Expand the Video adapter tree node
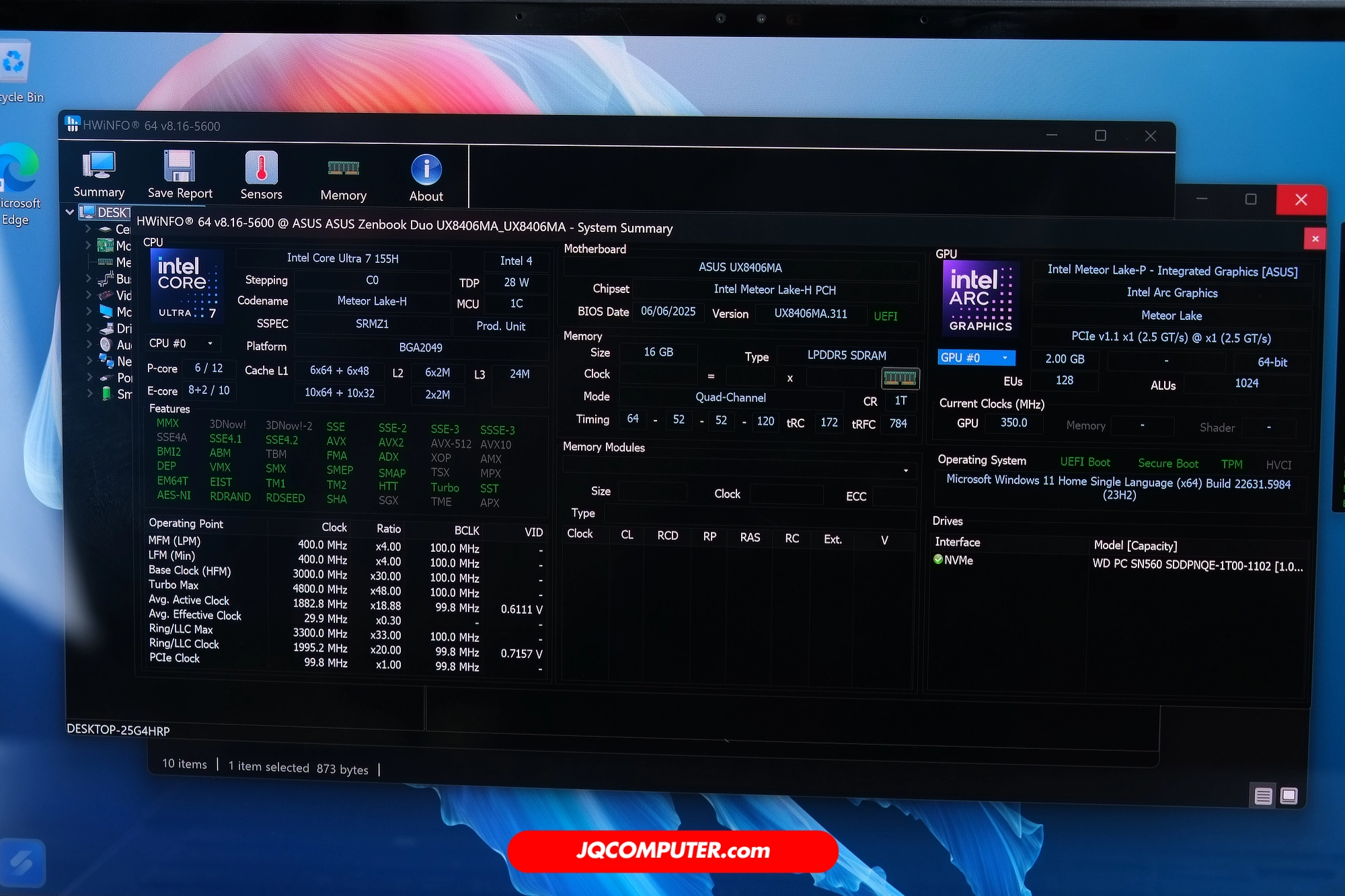Image resolution: width=1345 pixels, height=896 pixels. 88,294
